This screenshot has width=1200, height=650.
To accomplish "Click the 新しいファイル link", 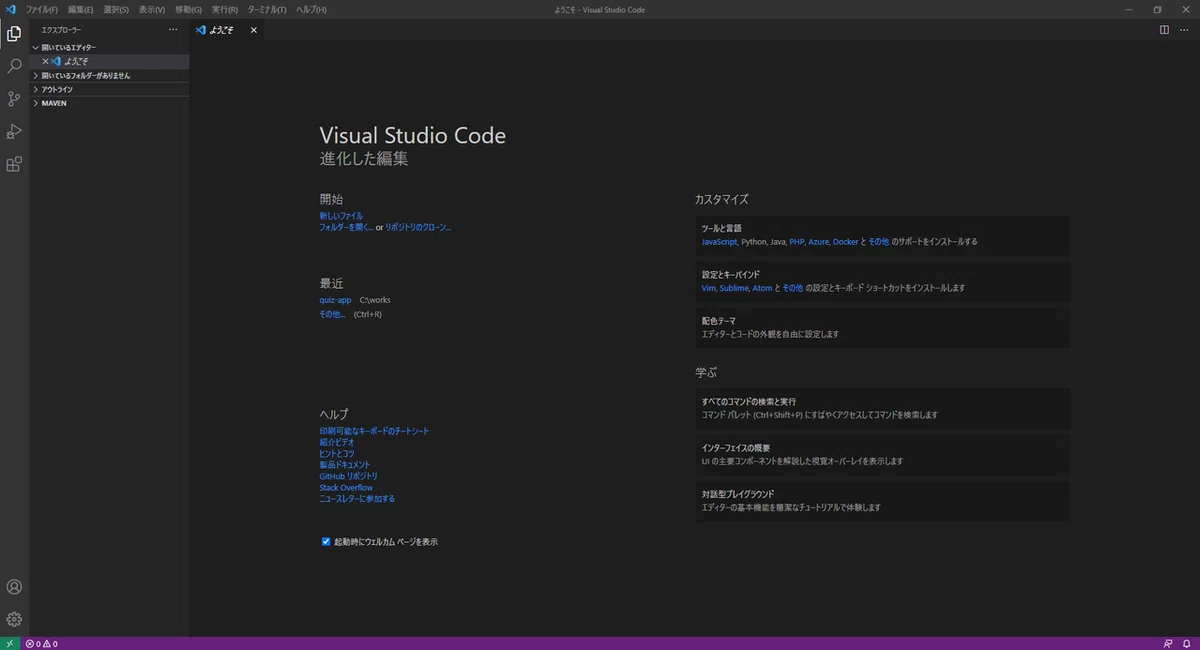I will point(341,216).
